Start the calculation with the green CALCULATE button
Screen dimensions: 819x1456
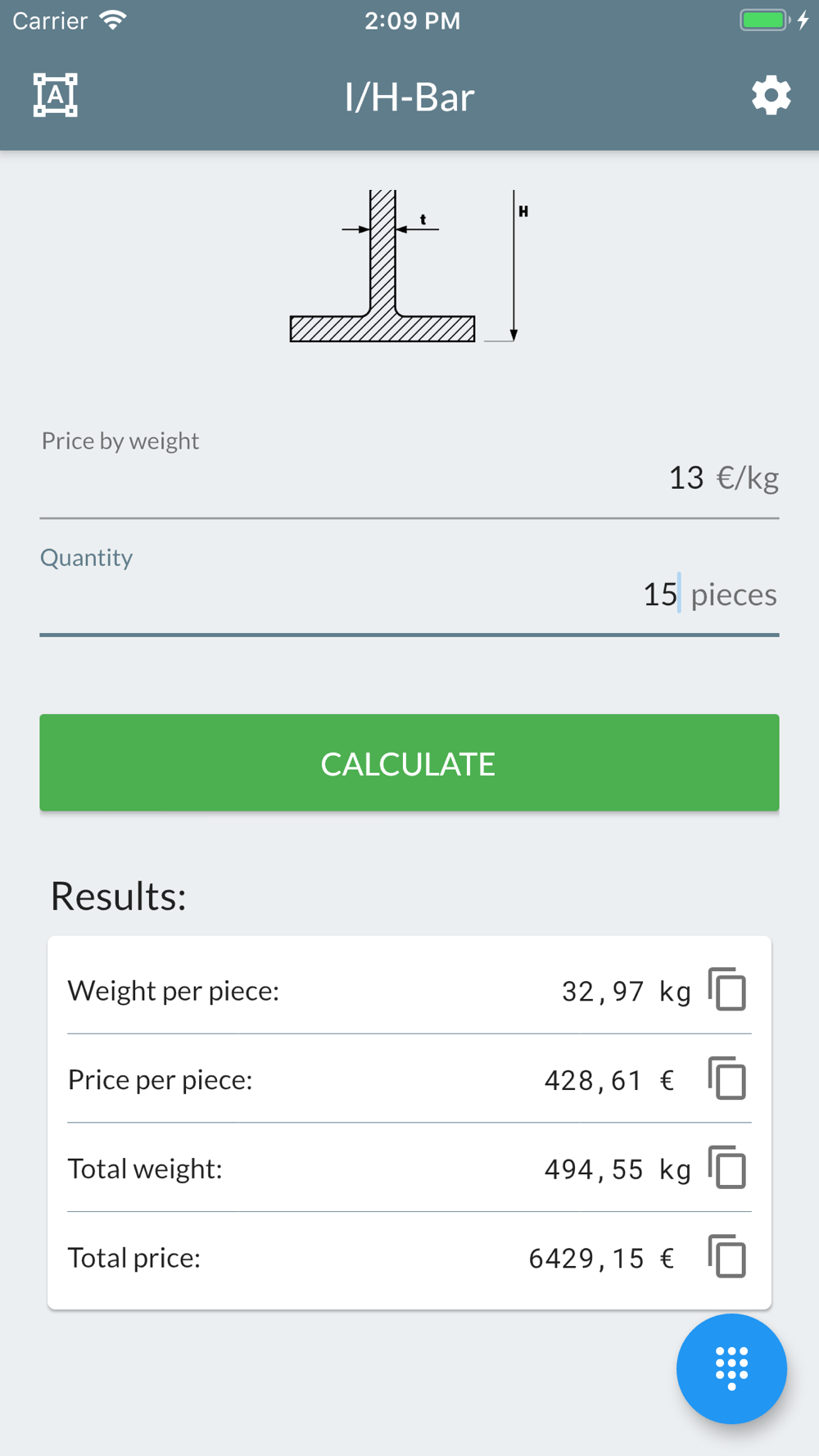coord(409,762)
